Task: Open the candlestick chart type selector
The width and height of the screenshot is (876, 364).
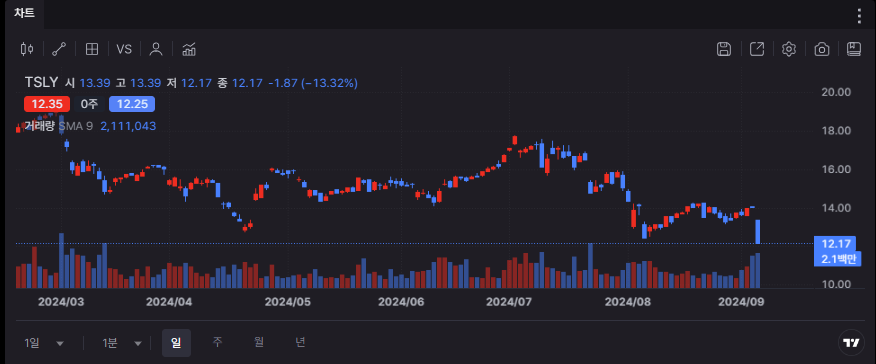Action: [x=27, y=49]
